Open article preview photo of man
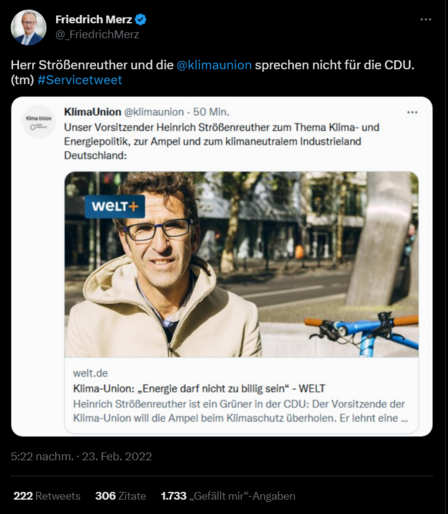Image resolution: width=448 pixels, height=514 pixels. tap(241, 264)
